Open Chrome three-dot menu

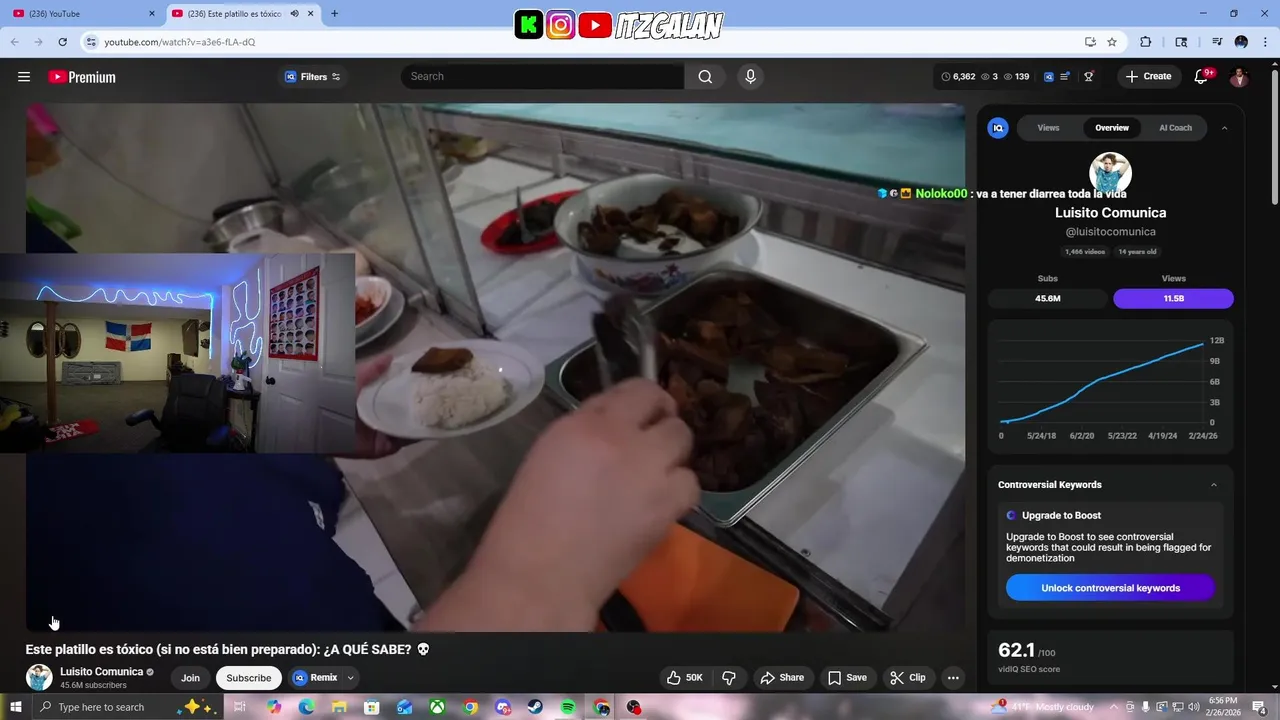click(1266, 42)
